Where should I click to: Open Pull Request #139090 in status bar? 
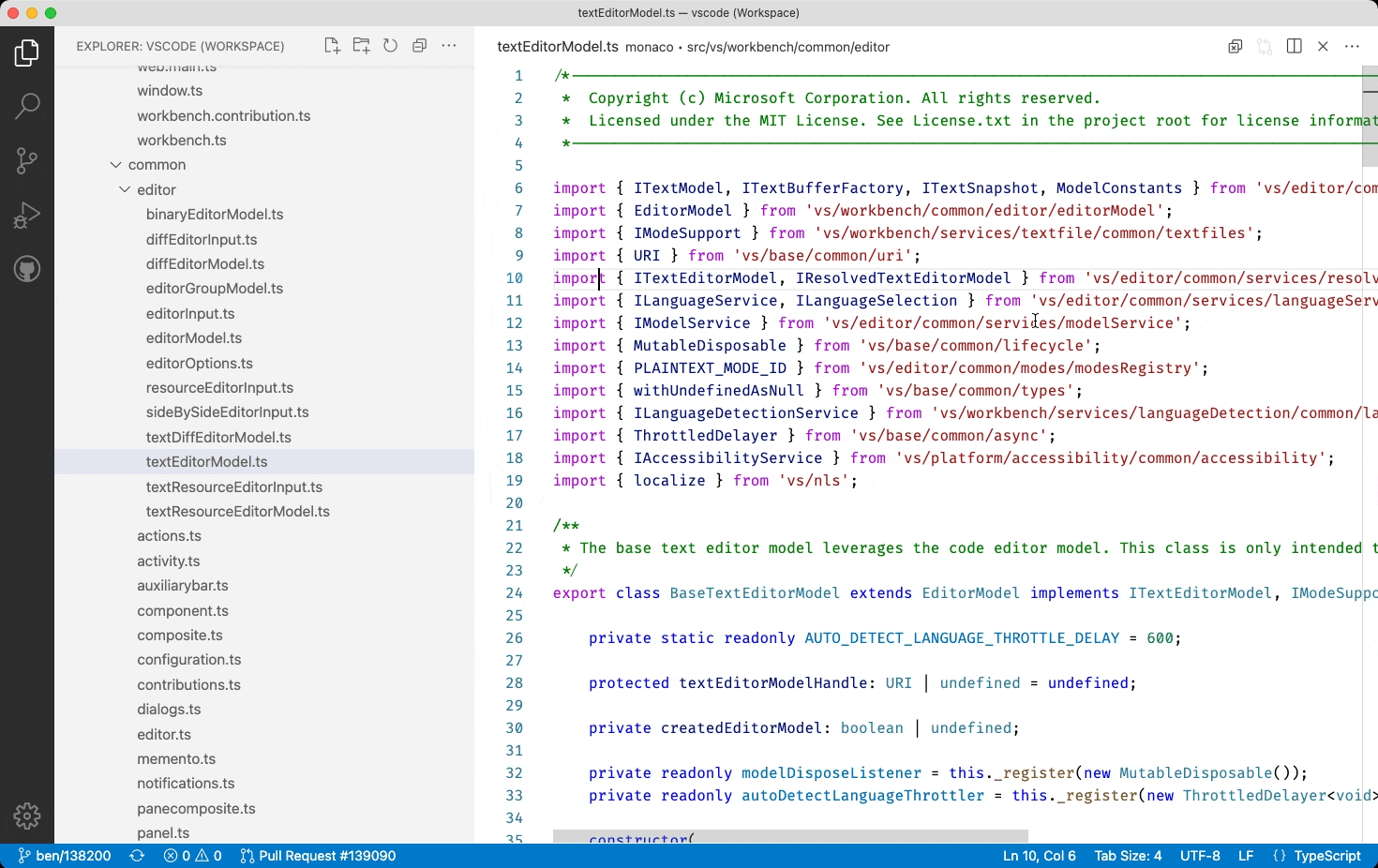click(318, 856)
